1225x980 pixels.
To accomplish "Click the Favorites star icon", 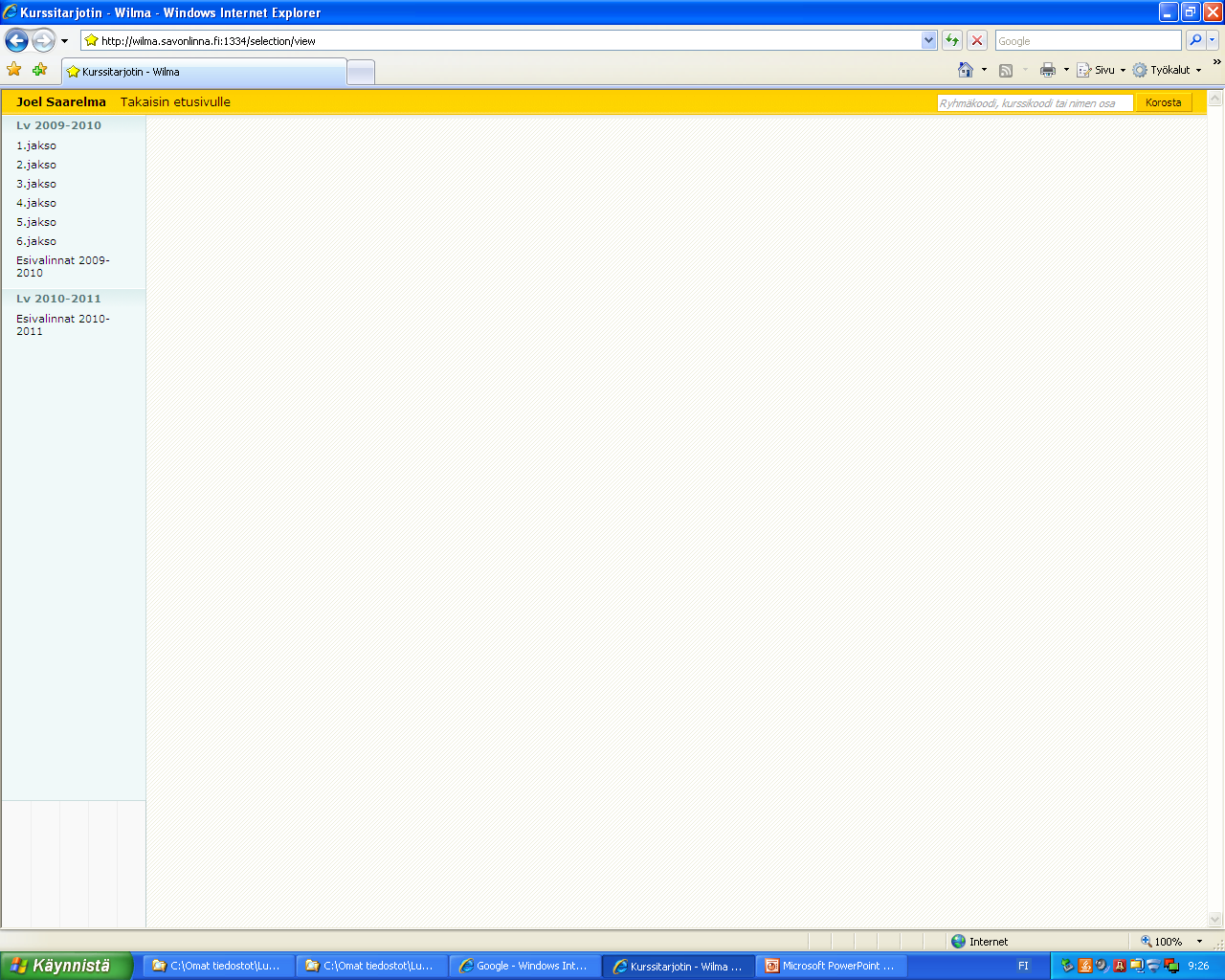I will [x=14, y=70].
